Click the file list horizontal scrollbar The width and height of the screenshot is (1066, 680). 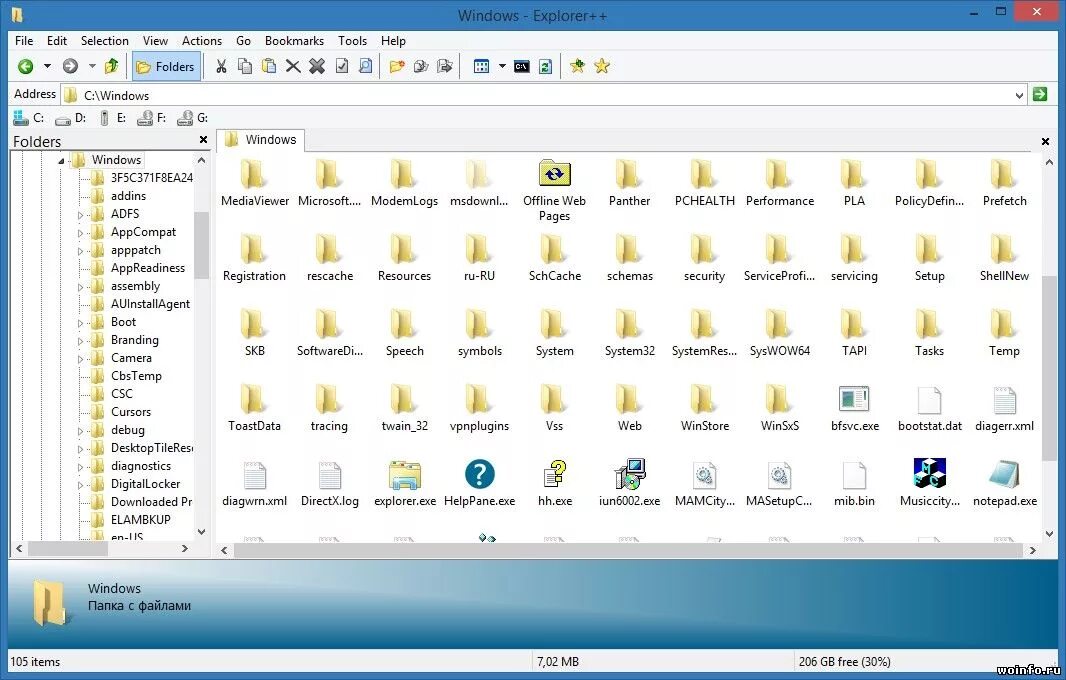tap(628, 550)
